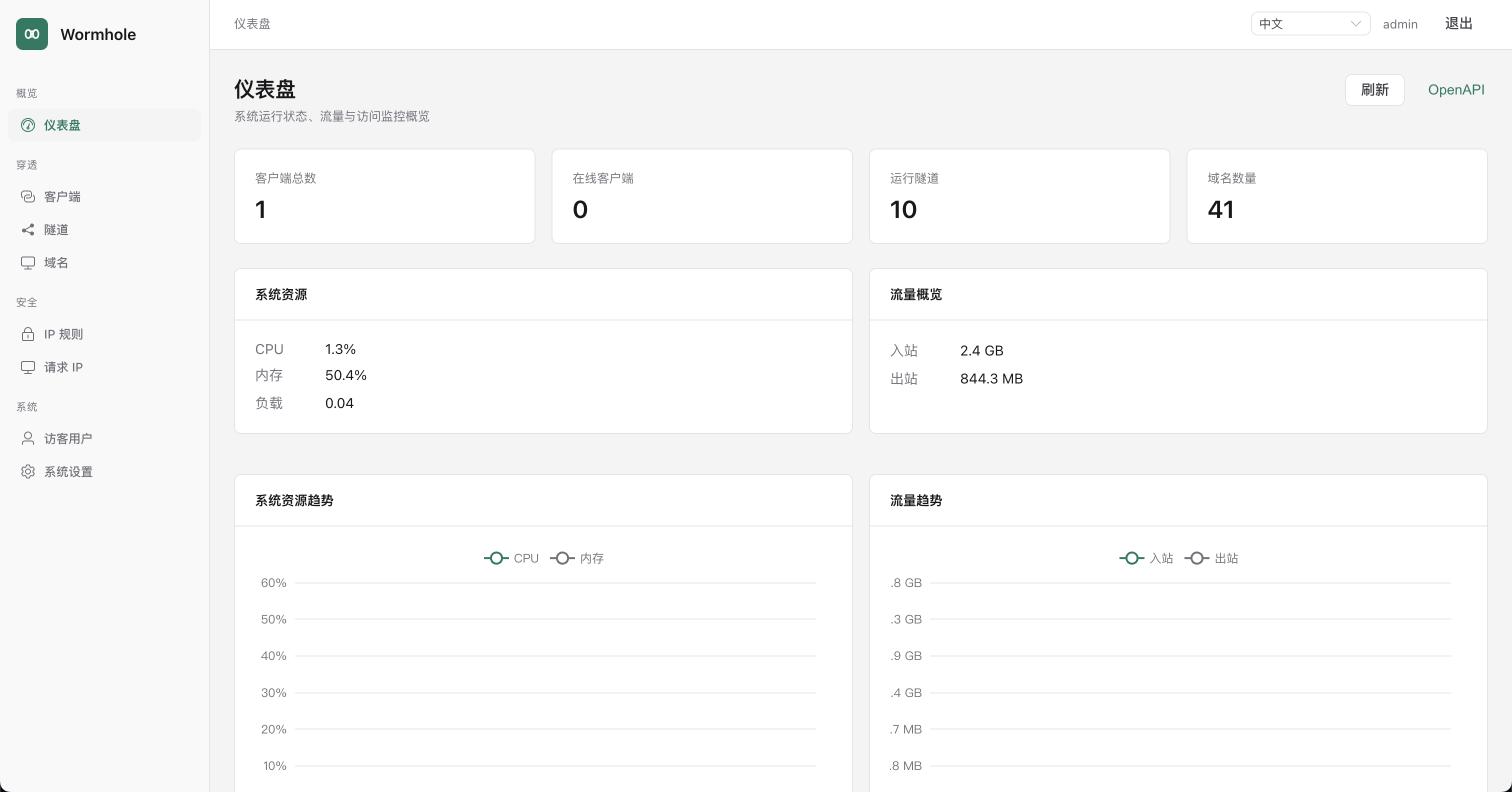Click the 入站 value 2.4 GB
Viewport: 1512px width, 792px height.
[x=982, y=350]
